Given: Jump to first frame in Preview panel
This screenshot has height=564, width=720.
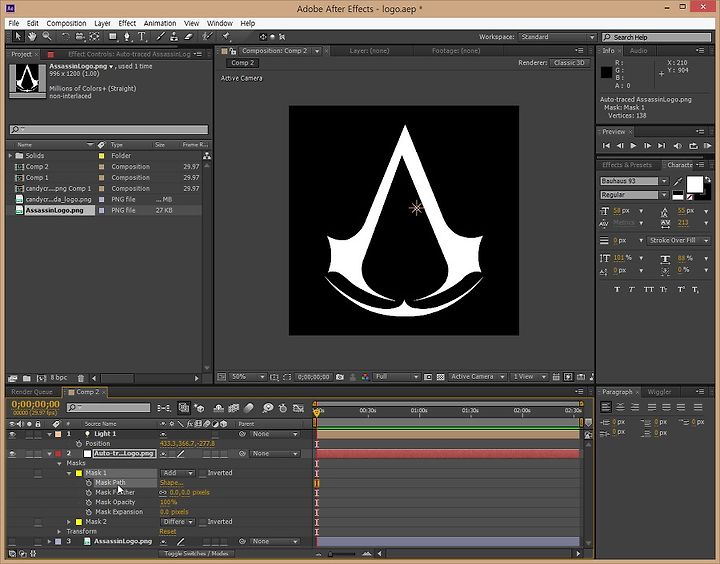Looking at the screenshot, I should point(606,146).
